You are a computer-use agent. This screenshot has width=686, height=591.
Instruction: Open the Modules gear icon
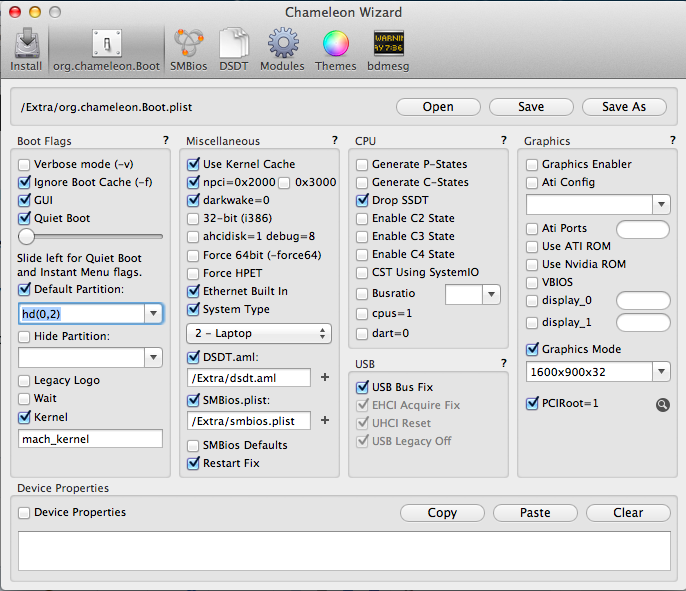click(x=282, y=49)
